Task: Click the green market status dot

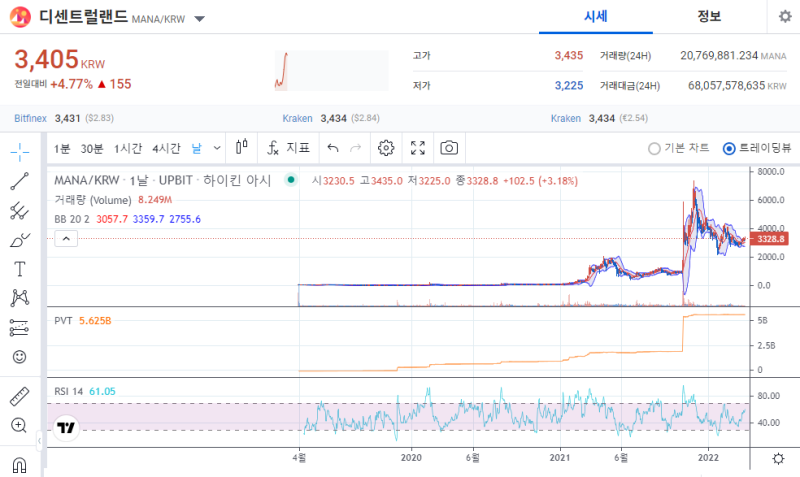Action: tap(291, 180)
